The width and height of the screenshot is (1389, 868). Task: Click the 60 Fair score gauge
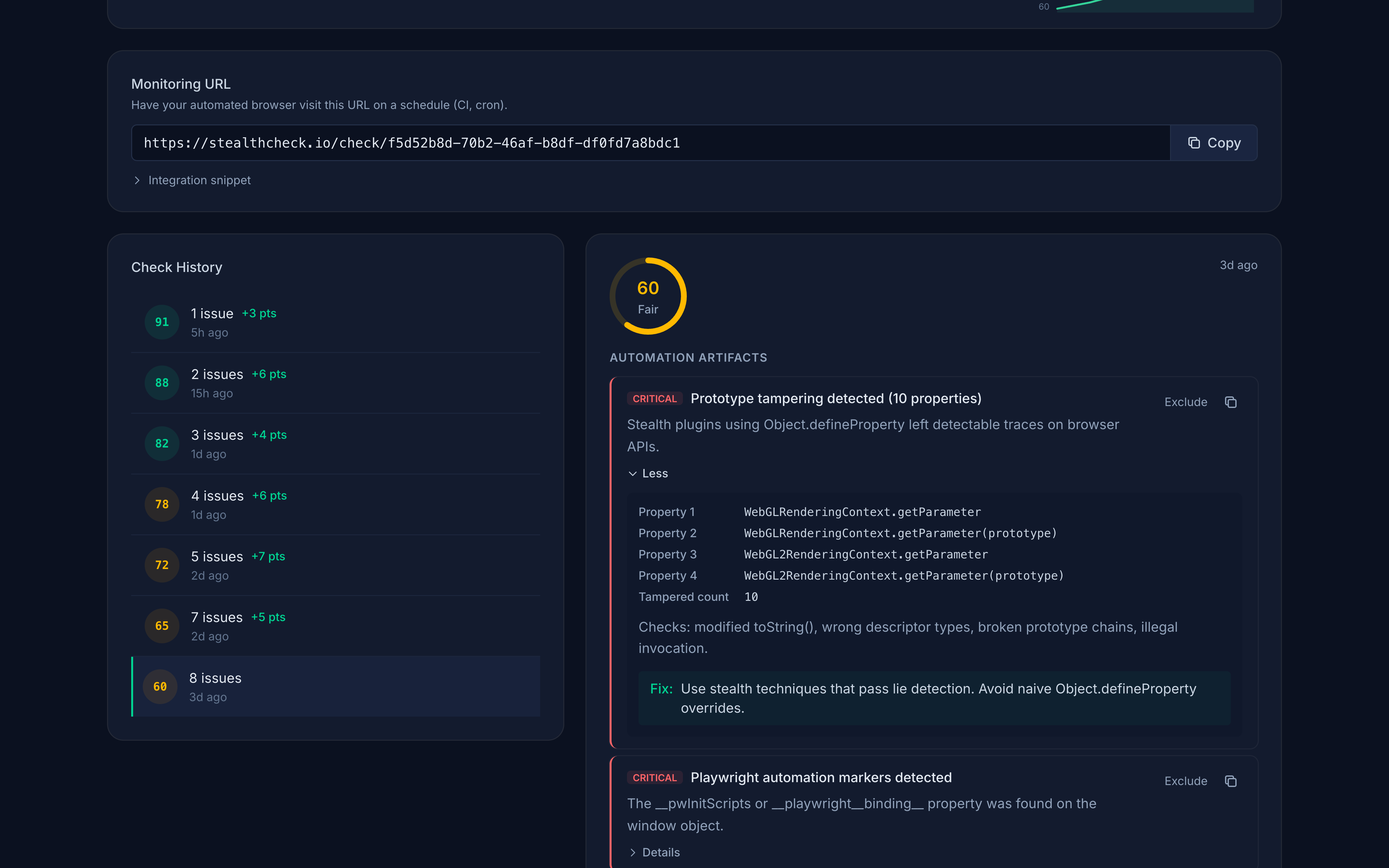(x=648, y=296)
